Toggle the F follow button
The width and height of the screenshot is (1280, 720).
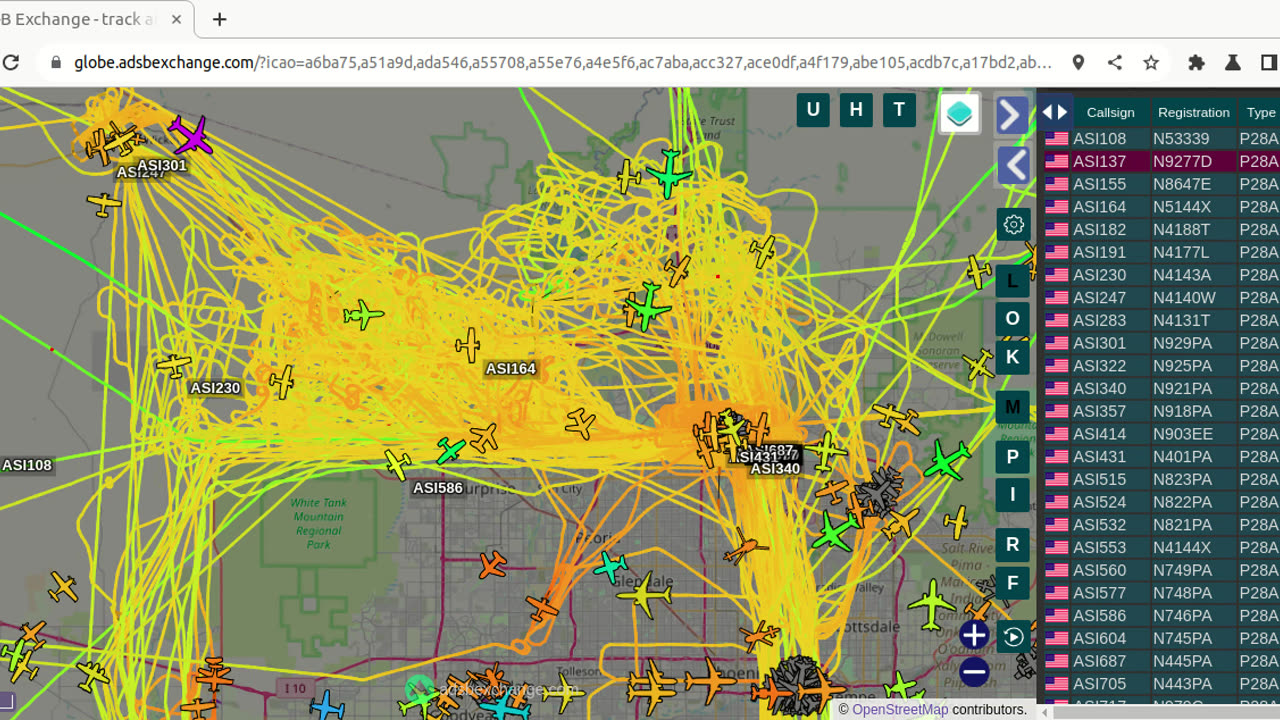[1013, 583]
